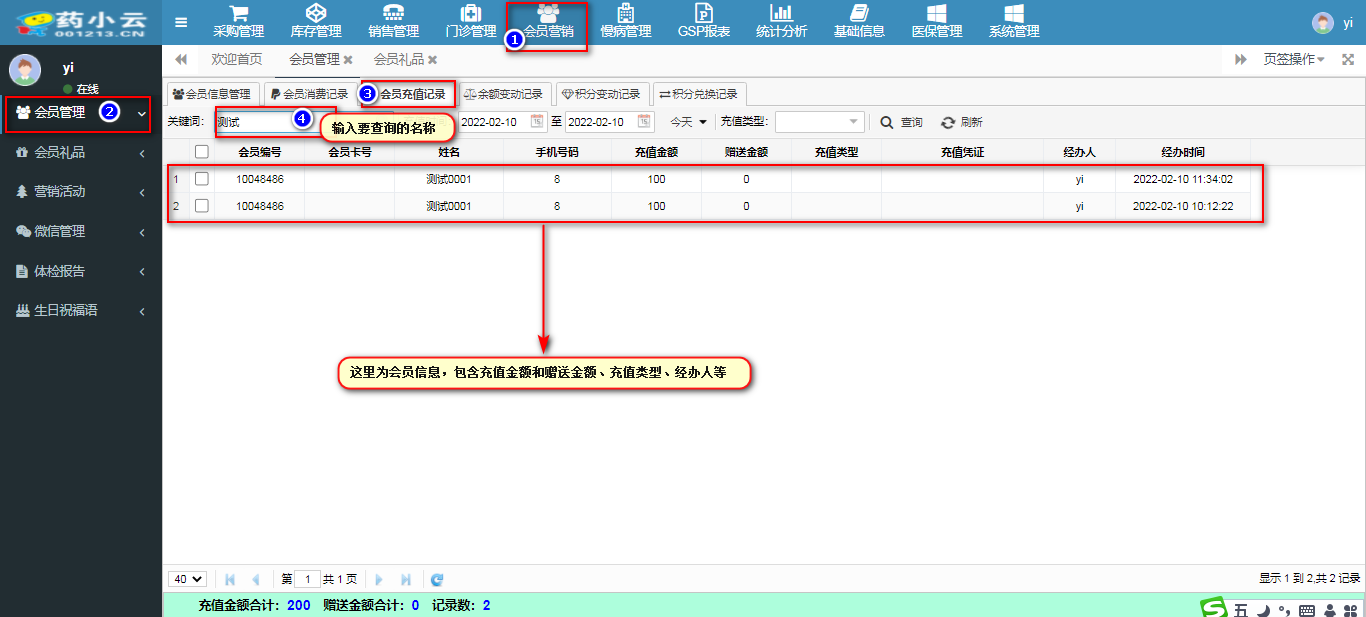Switch to 会员充值记录 sub-tab

[407, 94]
